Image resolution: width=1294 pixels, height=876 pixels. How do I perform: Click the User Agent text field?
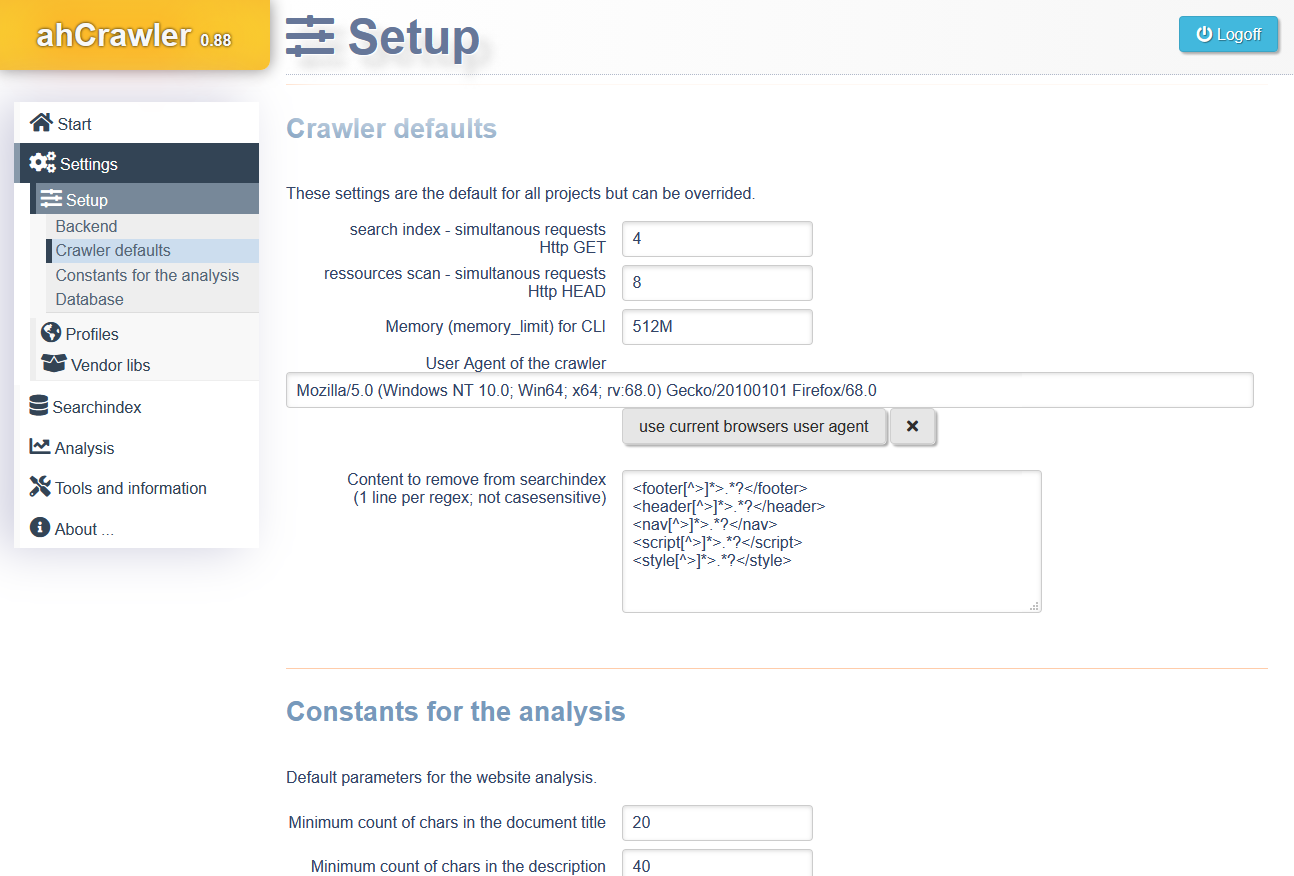[x=769, y=390]
